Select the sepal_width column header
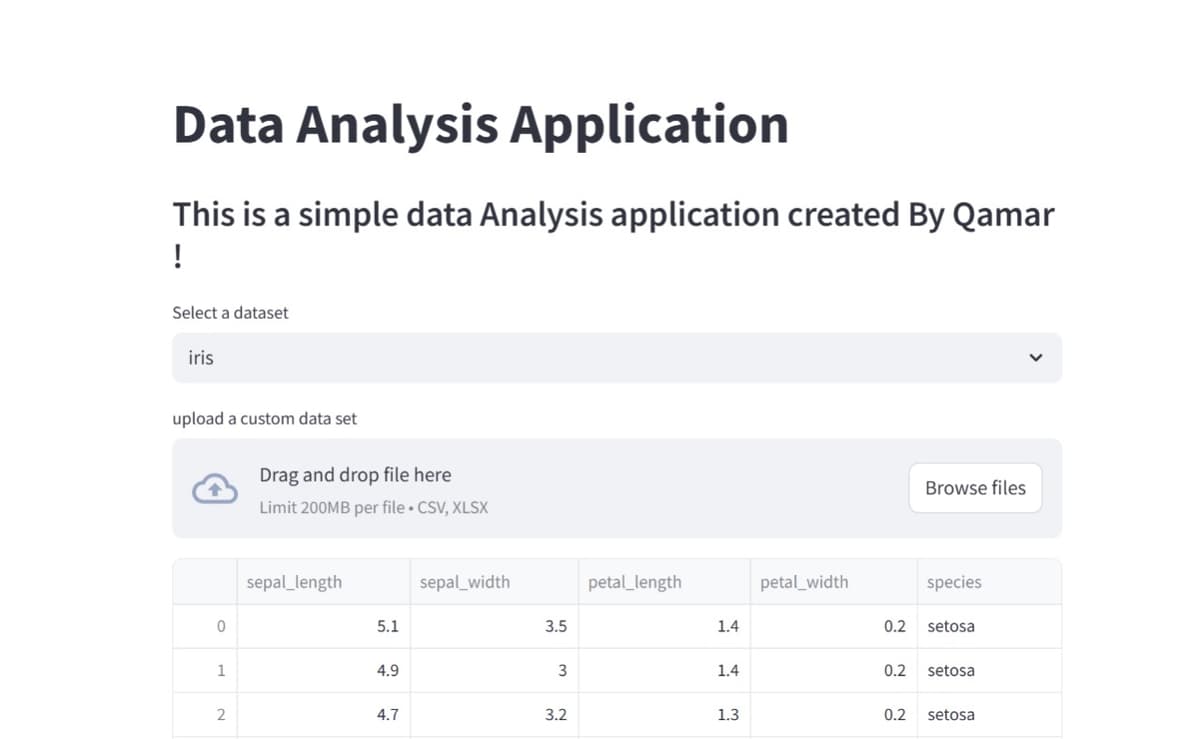Viewport: 1200px width, 739px height. [x=465, y=581]
